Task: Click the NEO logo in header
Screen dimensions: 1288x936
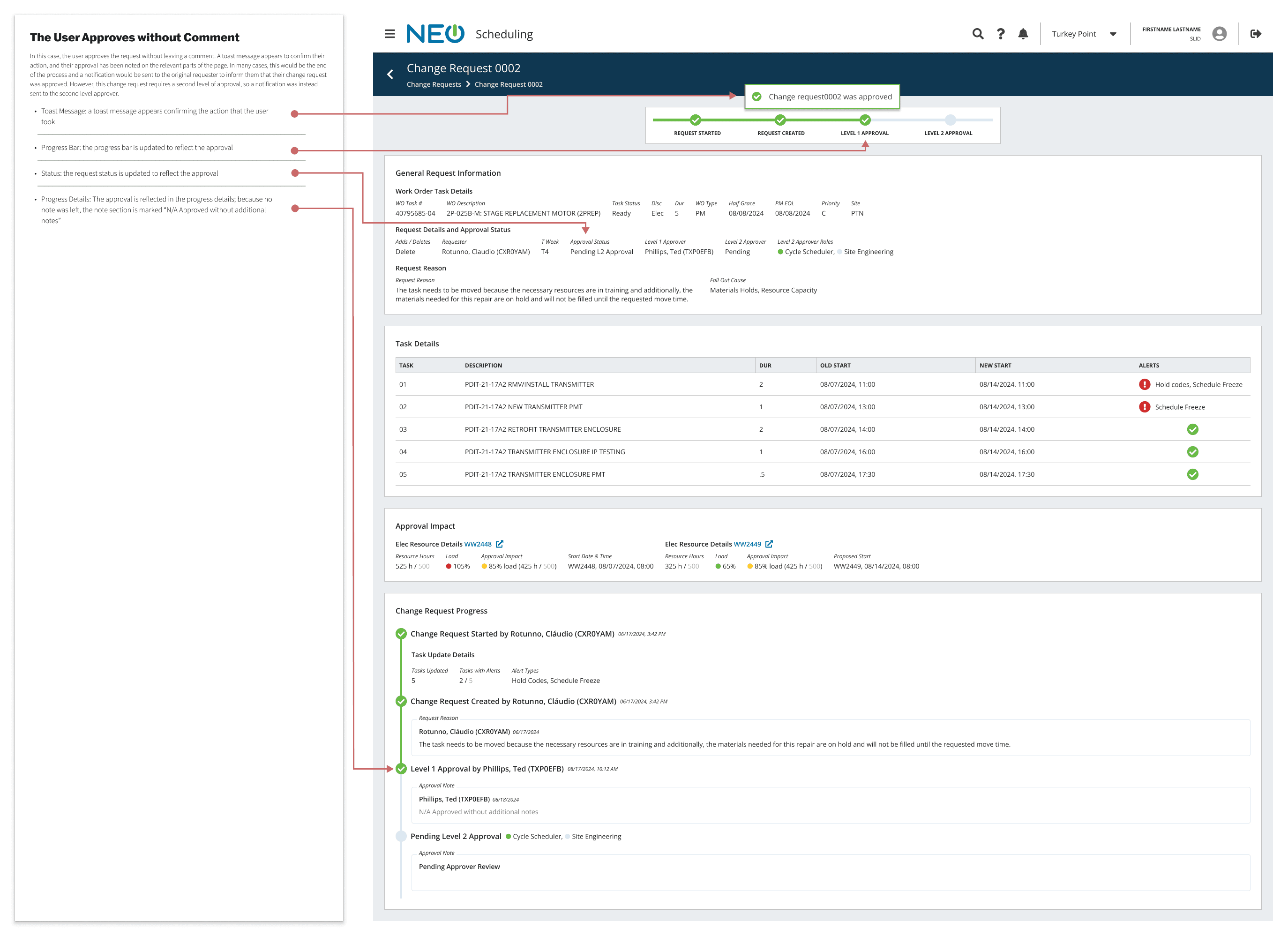Action: [x=435, y=34]
